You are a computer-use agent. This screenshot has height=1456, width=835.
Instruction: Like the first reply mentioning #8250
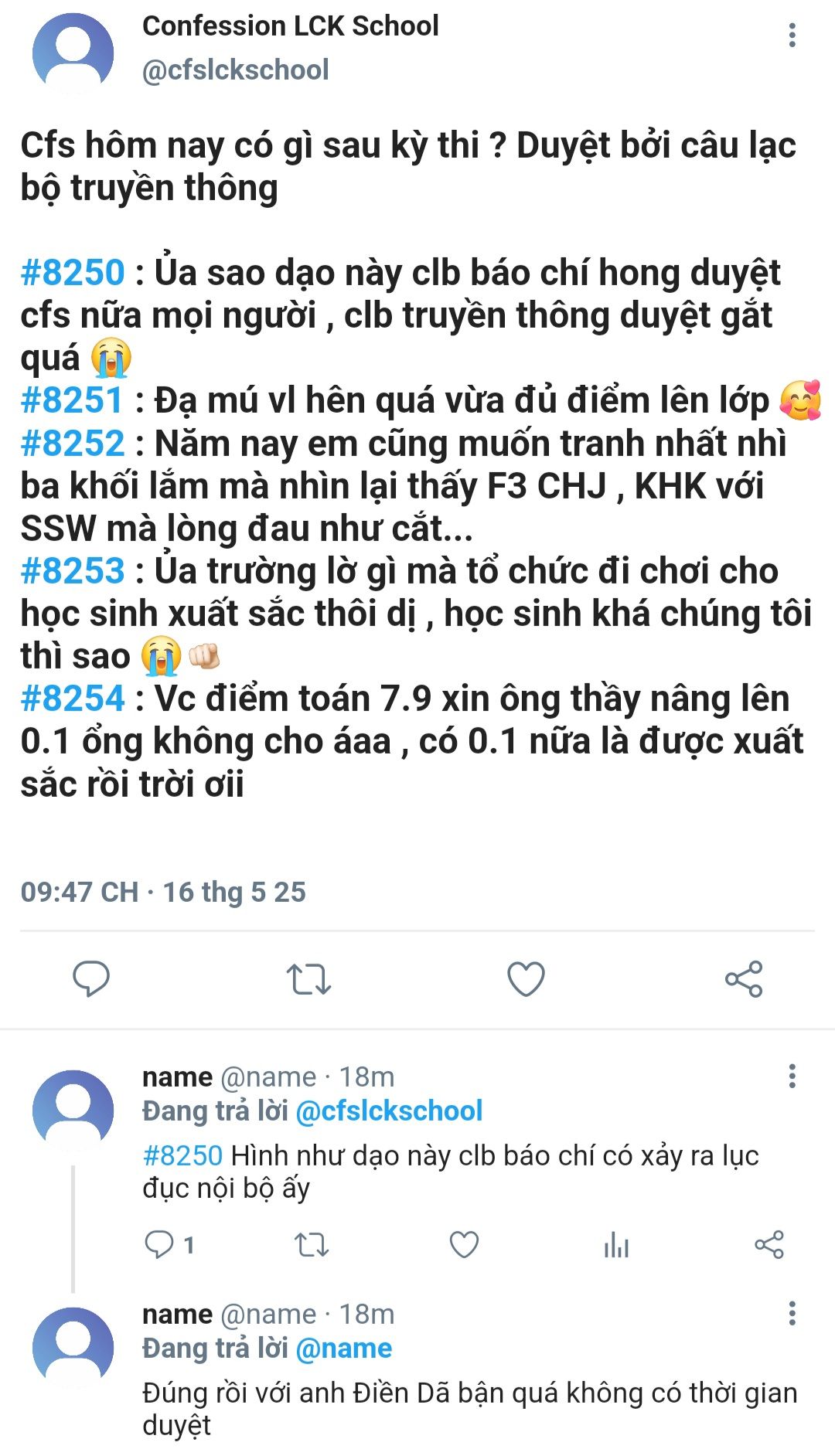[464, 1244]
